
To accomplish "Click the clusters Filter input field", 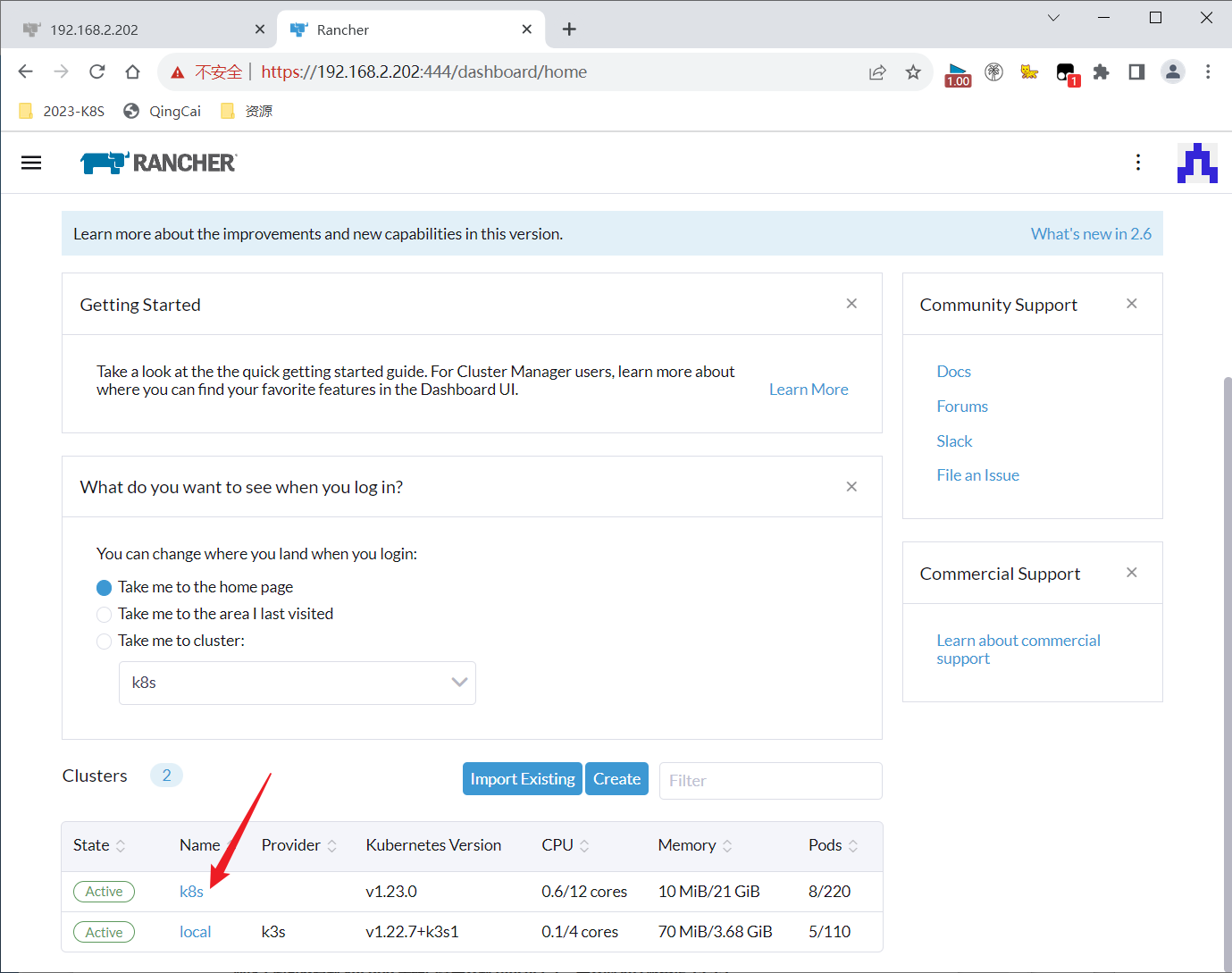I will (x=770, y=781).
